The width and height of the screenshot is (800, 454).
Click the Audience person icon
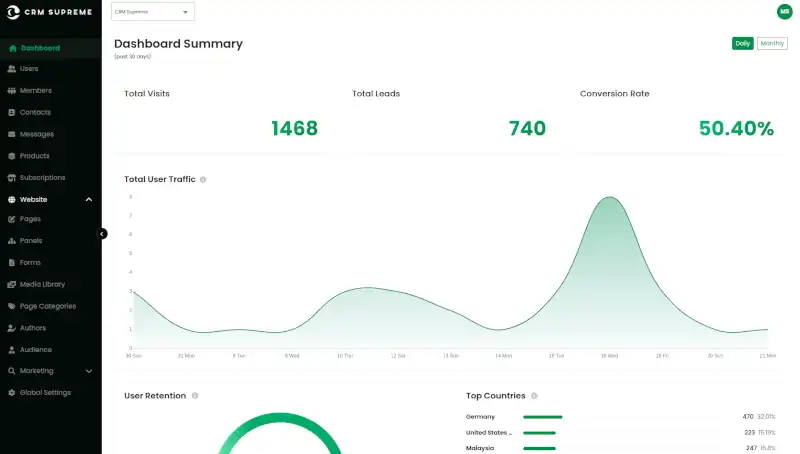[x=12, y=349]
